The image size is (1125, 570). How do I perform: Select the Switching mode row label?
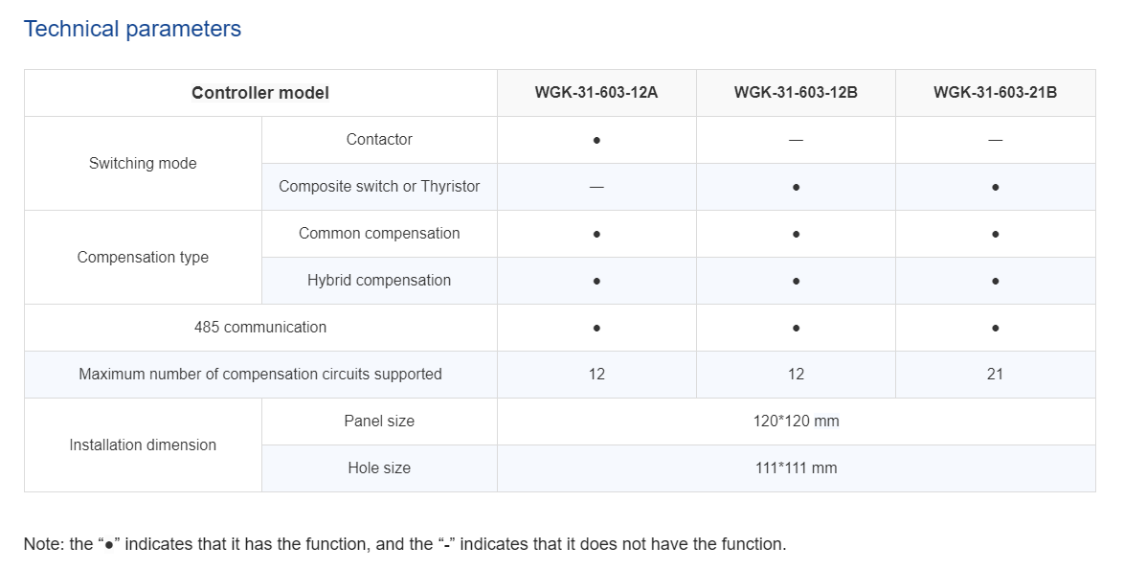[143, 163]
